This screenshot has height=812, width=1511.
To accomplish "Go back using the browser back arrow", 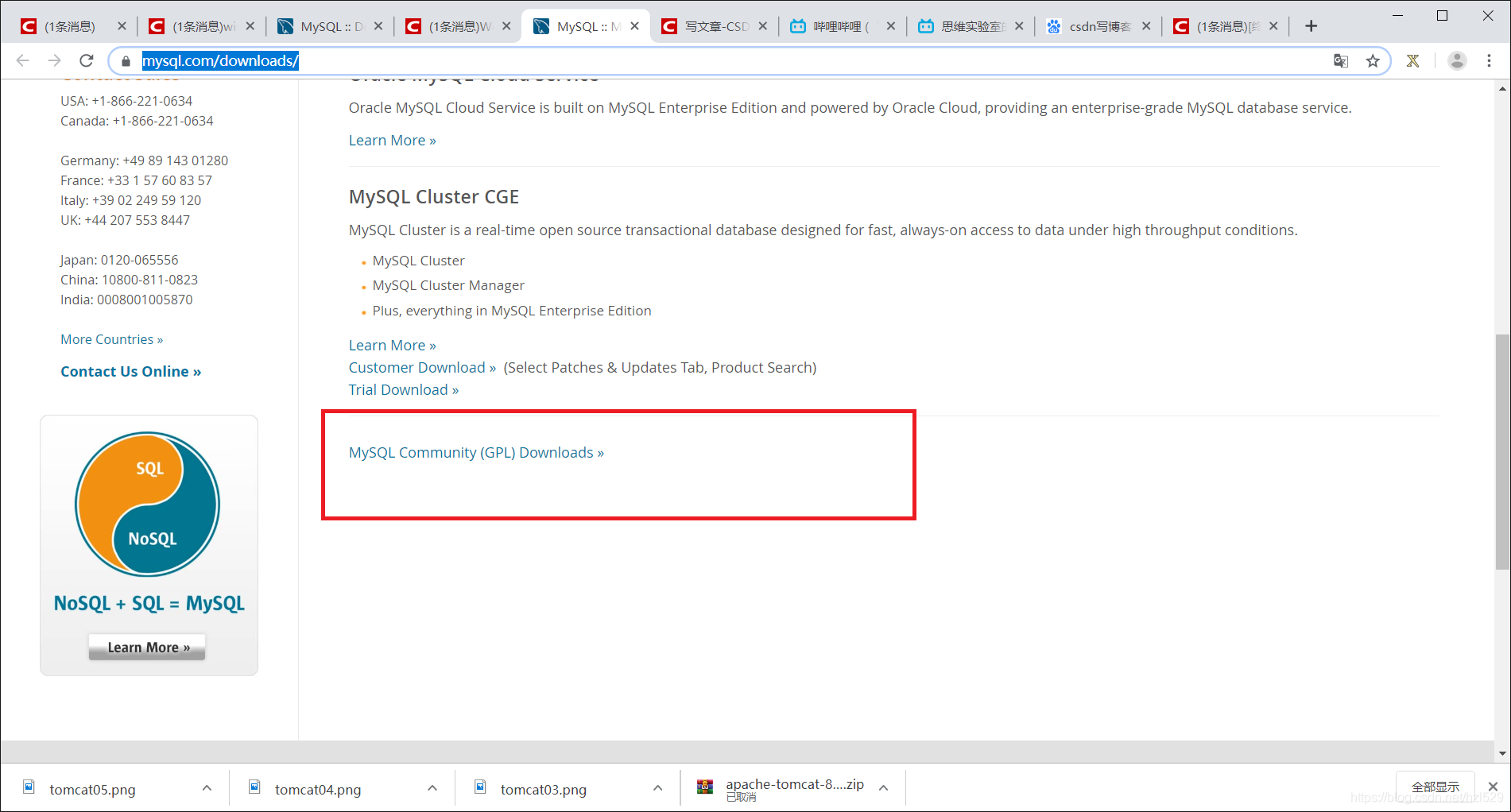I will [22, 60].
